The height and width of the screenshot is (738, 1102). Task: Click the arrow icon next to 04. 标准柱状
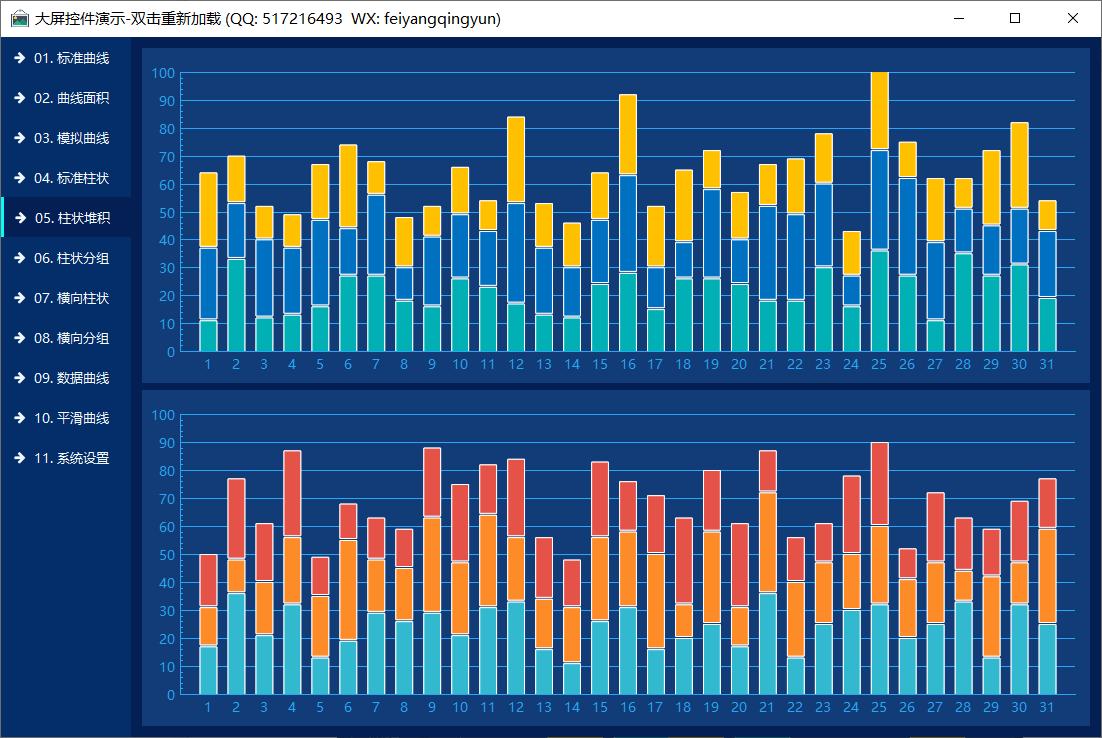pos(19,178)
